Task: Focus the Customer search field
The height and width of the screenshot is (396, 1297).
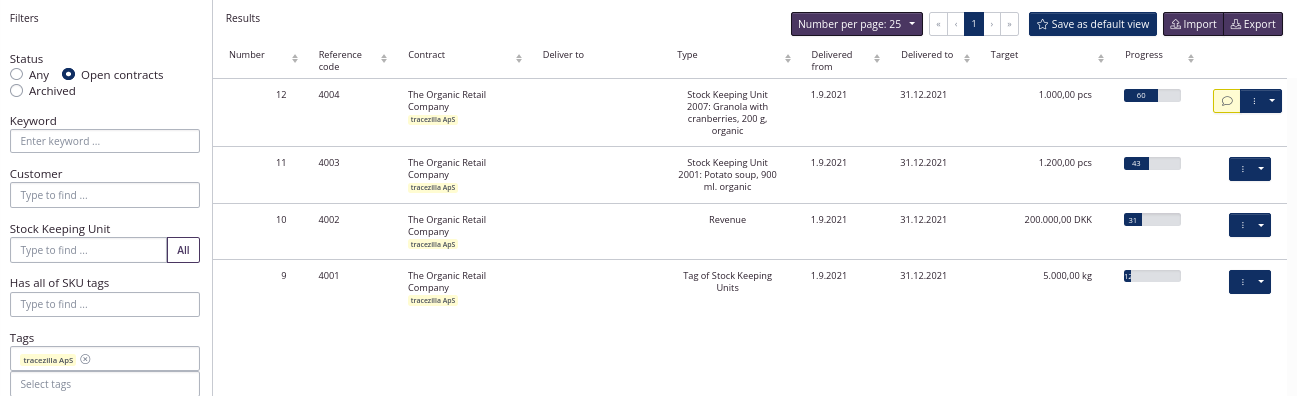Action: (105, 195)
